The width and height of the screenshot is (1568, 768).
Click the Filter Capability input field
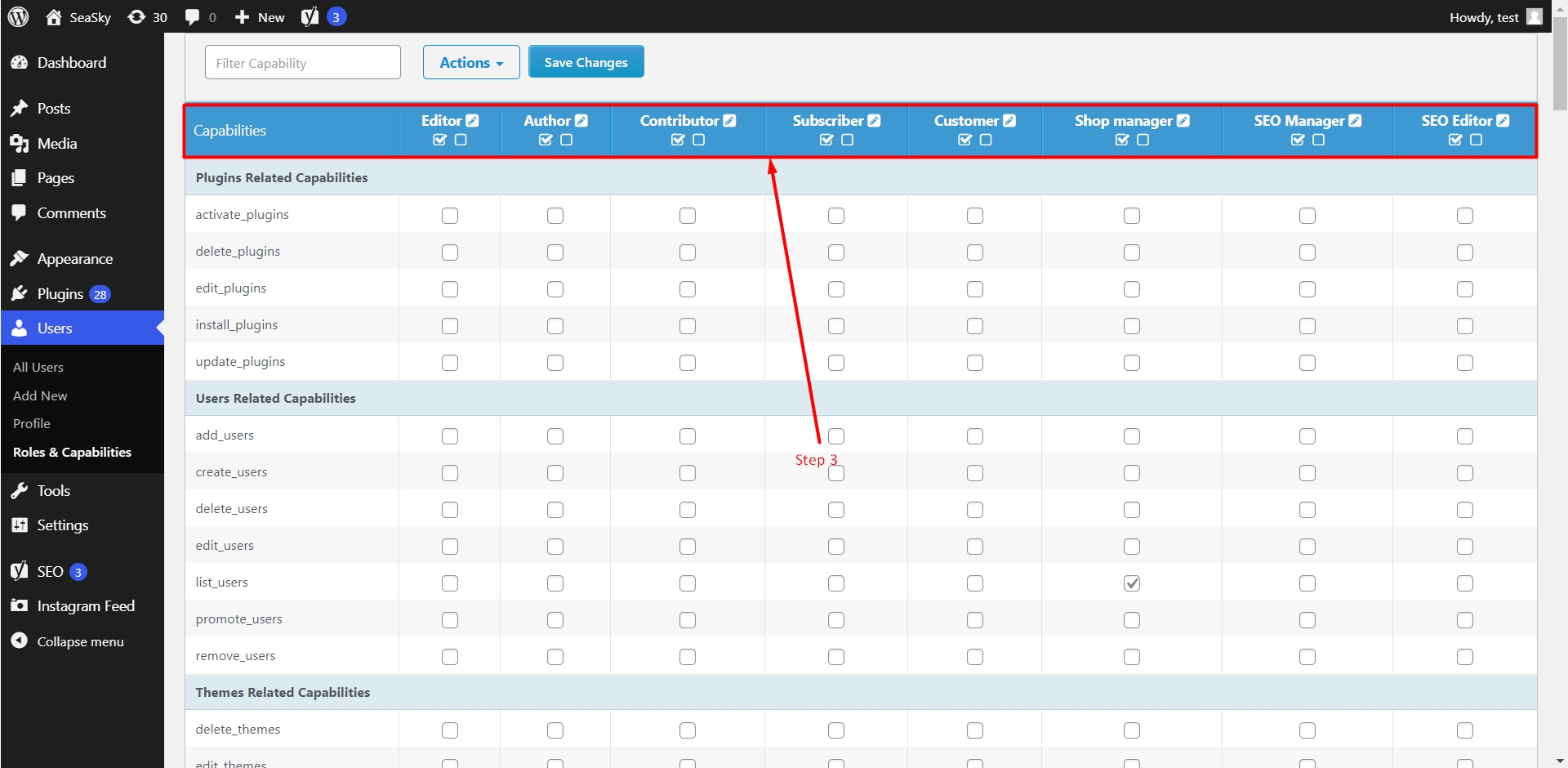point(303,62)
